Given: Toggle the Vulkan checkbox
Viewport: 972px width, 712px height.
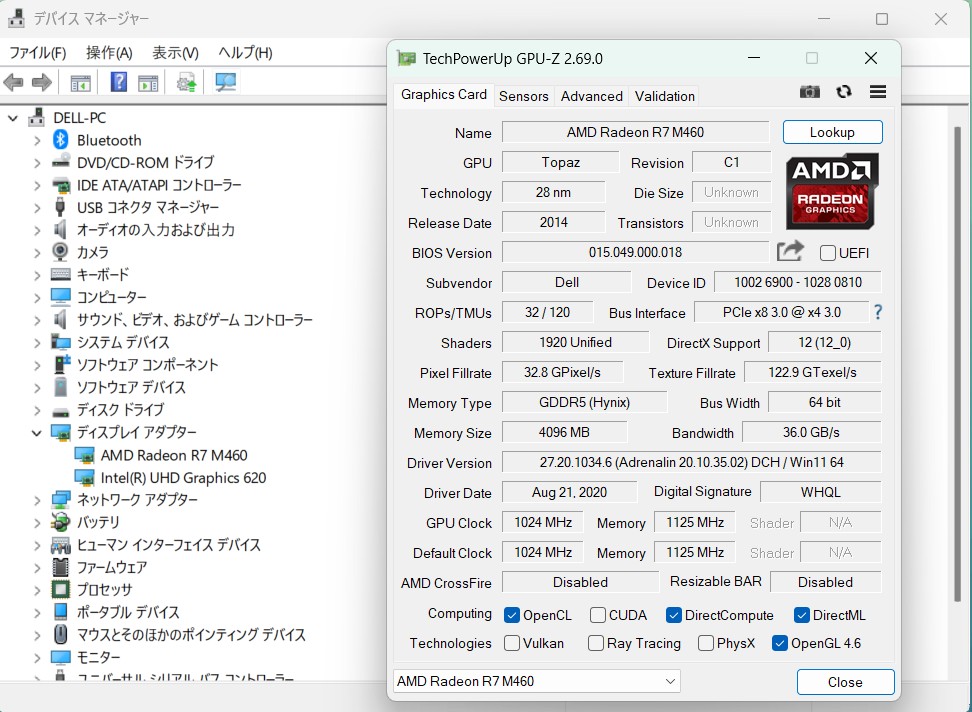Looking at the screenshot, I should coord(512,643).
